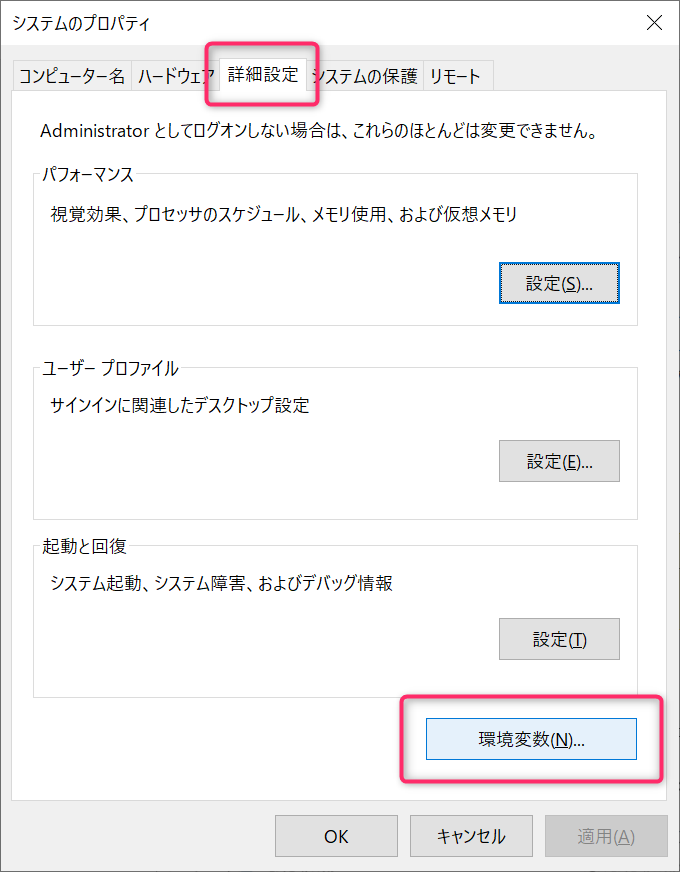Click ユーザー プロファイル 設定(E) button
Screen dimensions: 680x872
(x=559, y=461)
